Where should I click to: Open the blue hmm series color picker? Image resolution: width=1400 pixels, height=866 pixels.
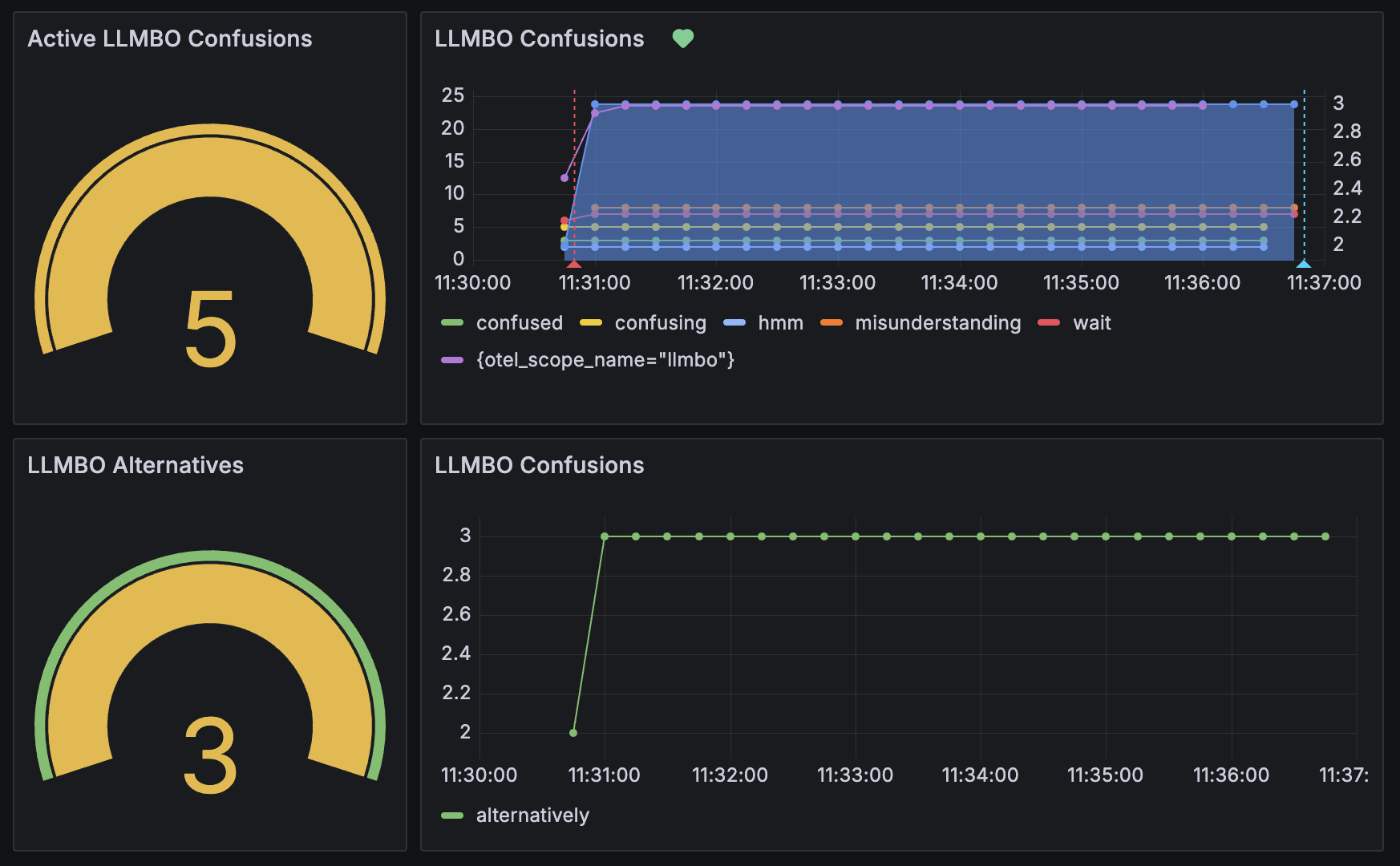[x=734, y=323]
